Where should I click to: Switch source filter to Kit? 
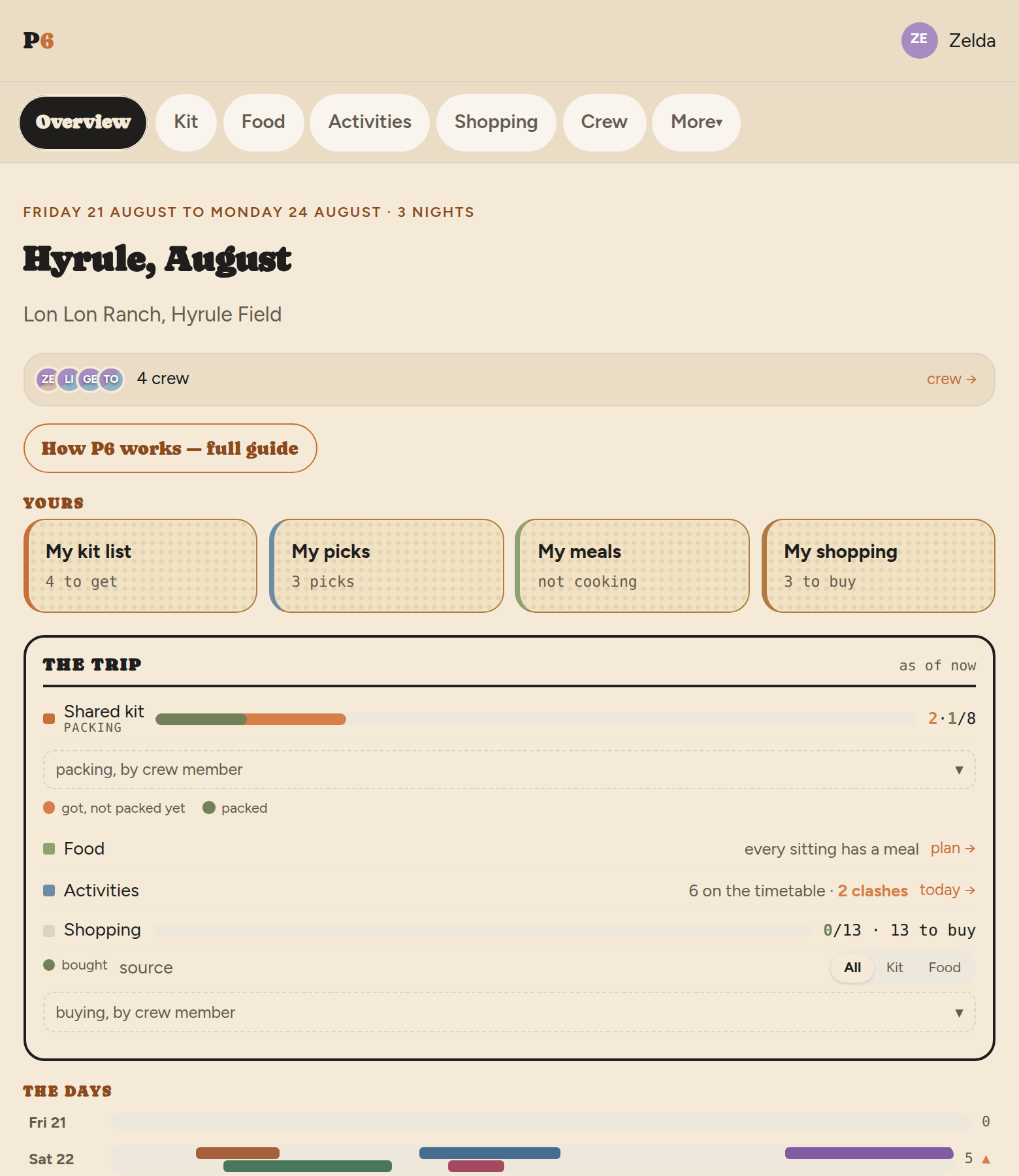(894, 968)
